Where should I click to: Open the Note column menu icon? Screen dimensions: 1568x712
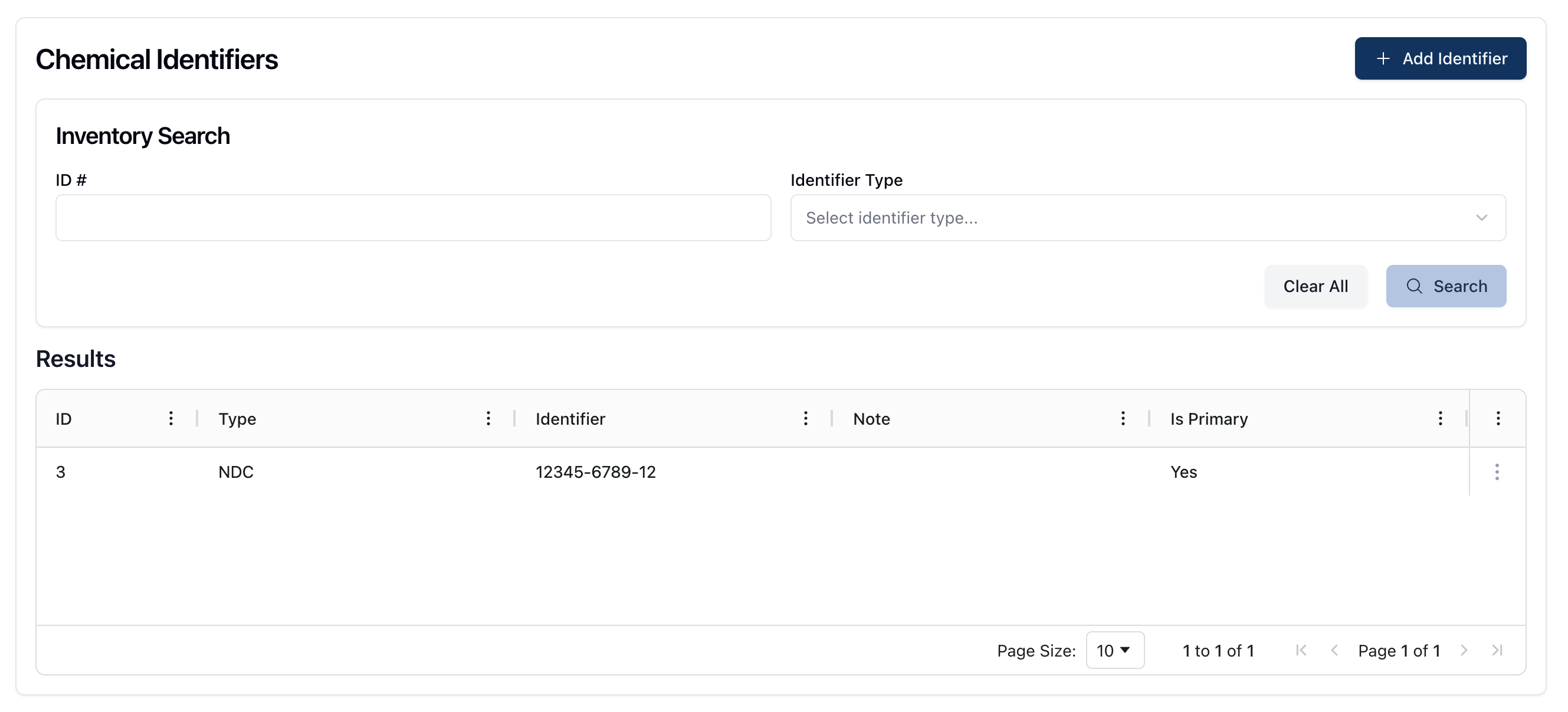point(1123,419)
